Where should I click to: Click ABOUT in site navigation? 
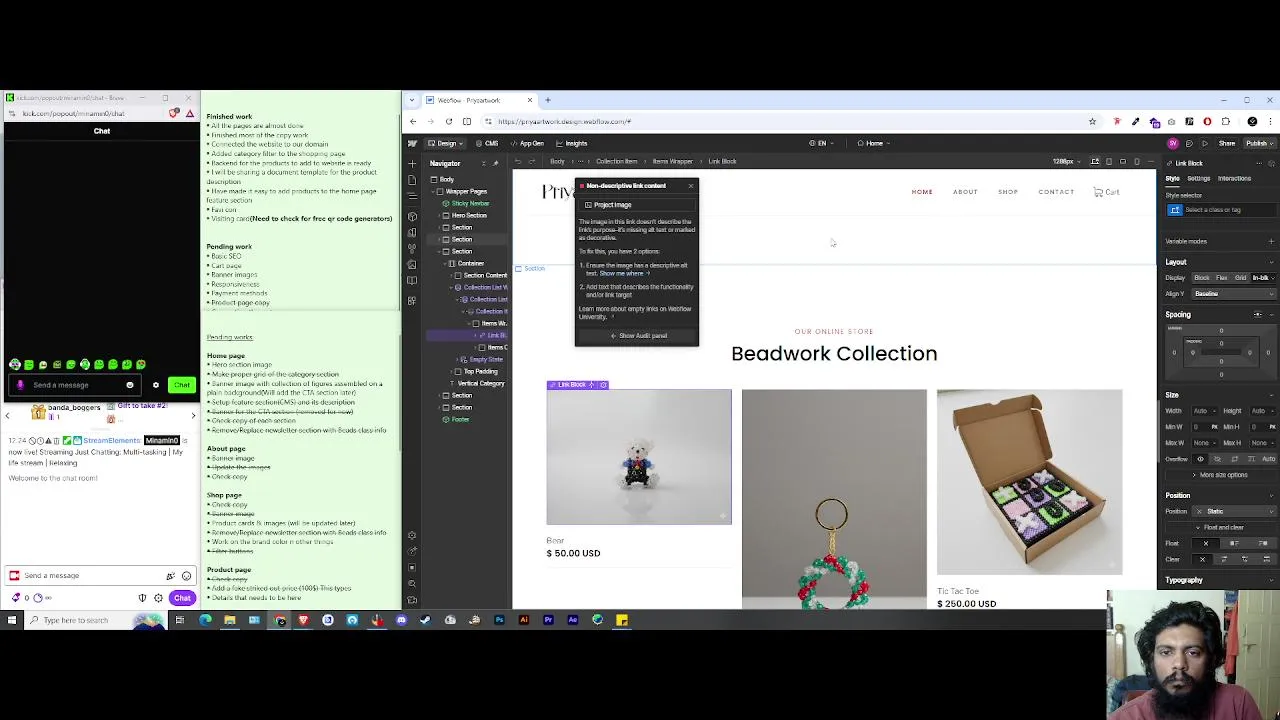click(x=965, y=192)
